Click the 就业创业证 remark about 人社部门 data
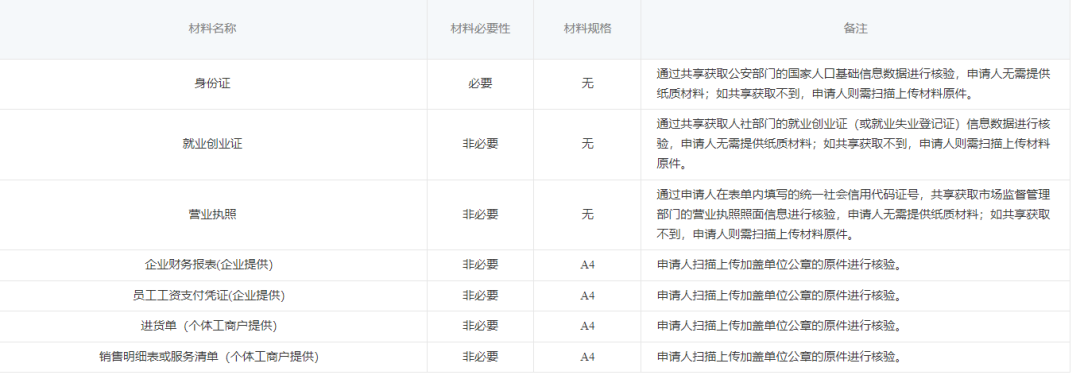Image resolution: width=1080 pixels, height=375 pixels. click(x=853, y=144)
